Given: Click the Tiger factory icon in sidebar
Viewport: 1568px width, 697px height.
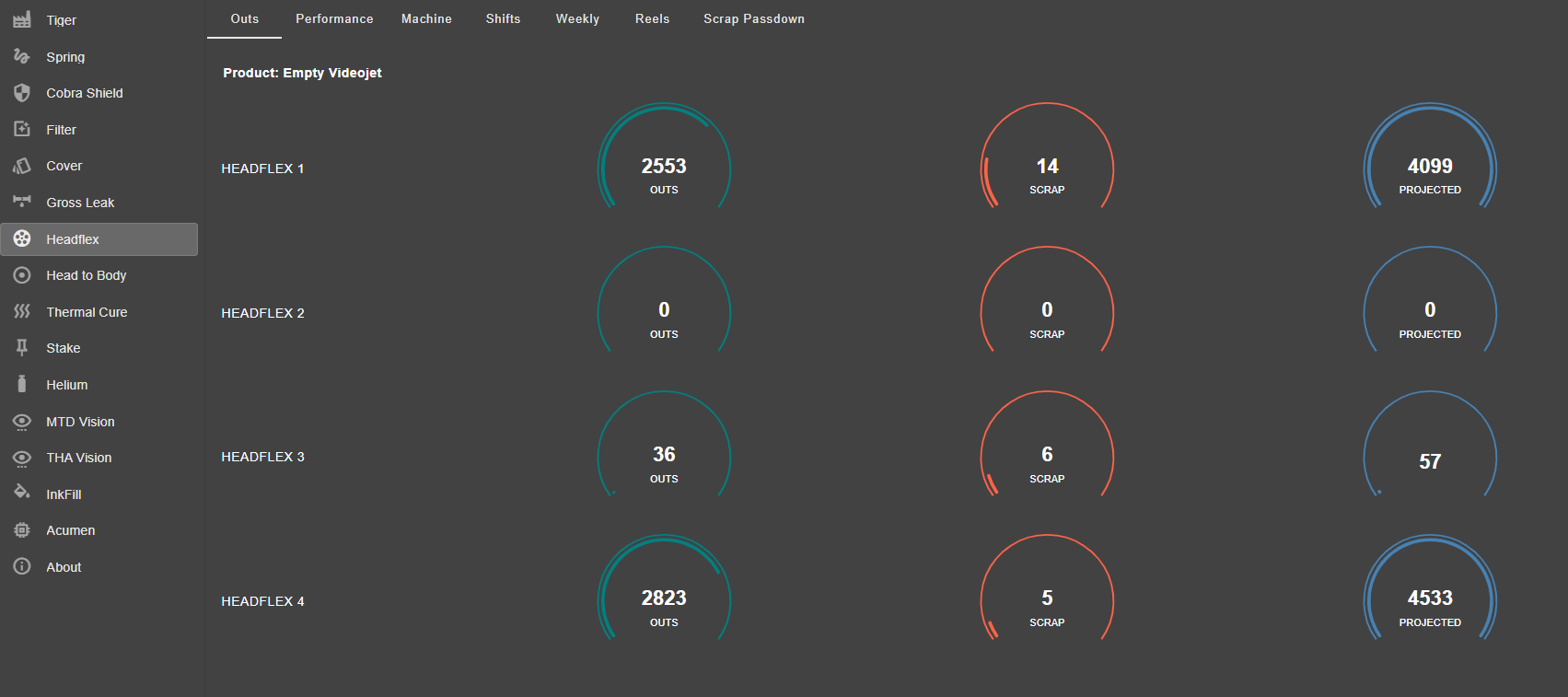Looking at the screenshot, I should [x=22, y=19].
